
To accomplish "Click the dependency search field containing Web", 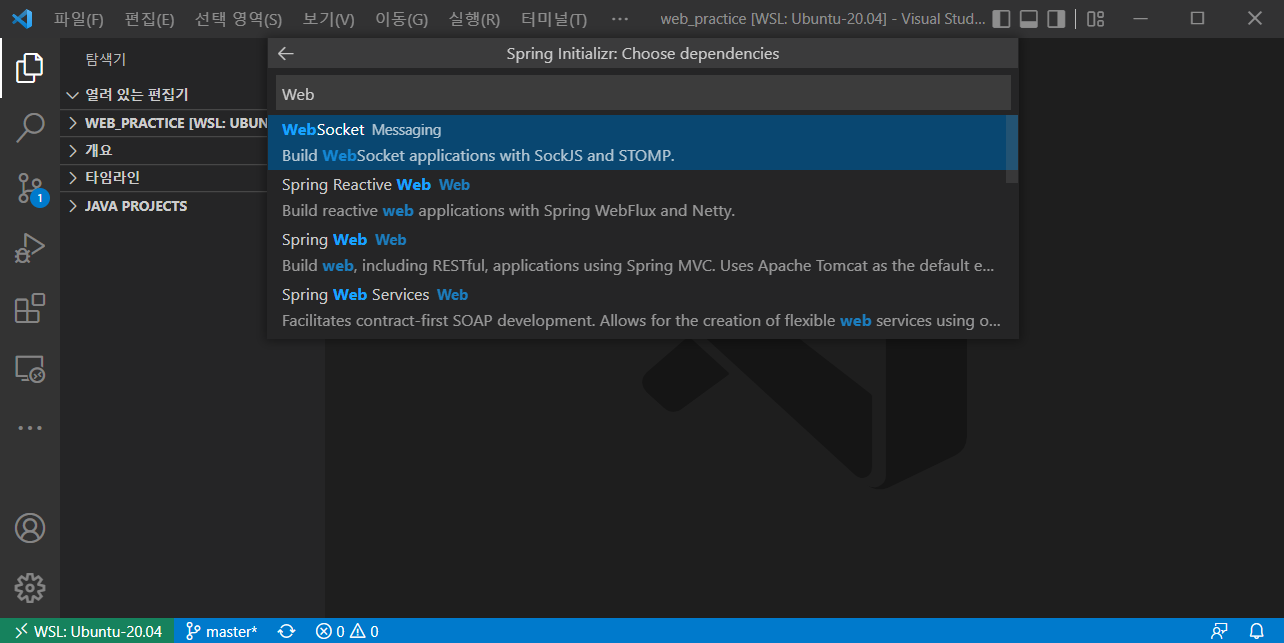I will [643, 94].
